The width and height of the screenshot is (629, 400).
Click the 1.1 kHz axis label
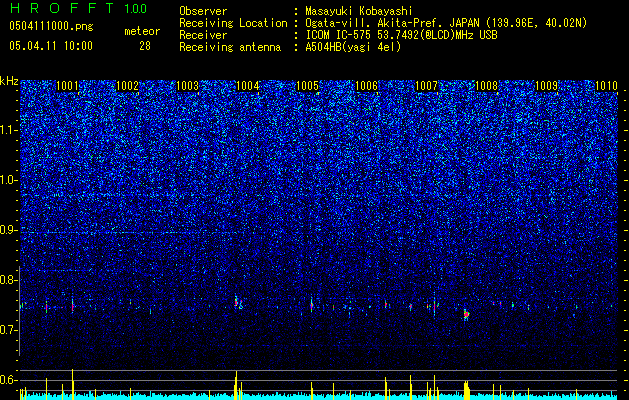[9, 130]
